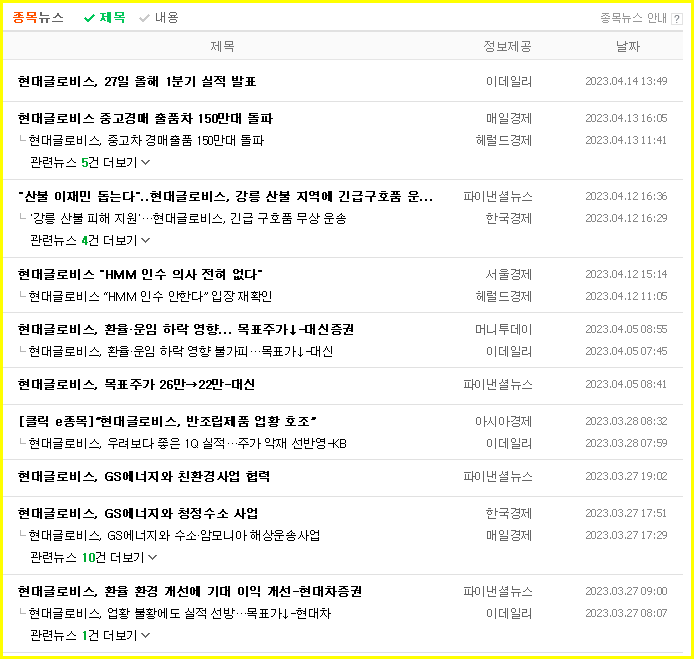
Task: Open article 업황 불황에도 실적 선방…목표가↓-현대차
Action: pyautogui.click(x=180, y=613)
